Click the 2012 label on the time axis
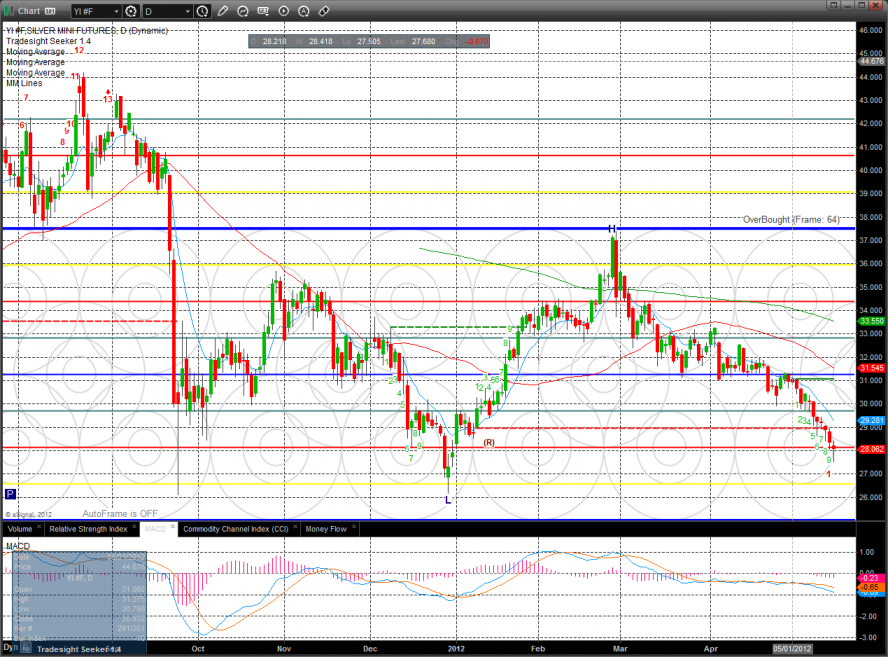The width and height of the screenshot is (888, 657). pyautogui.click(x=456, y=649)
